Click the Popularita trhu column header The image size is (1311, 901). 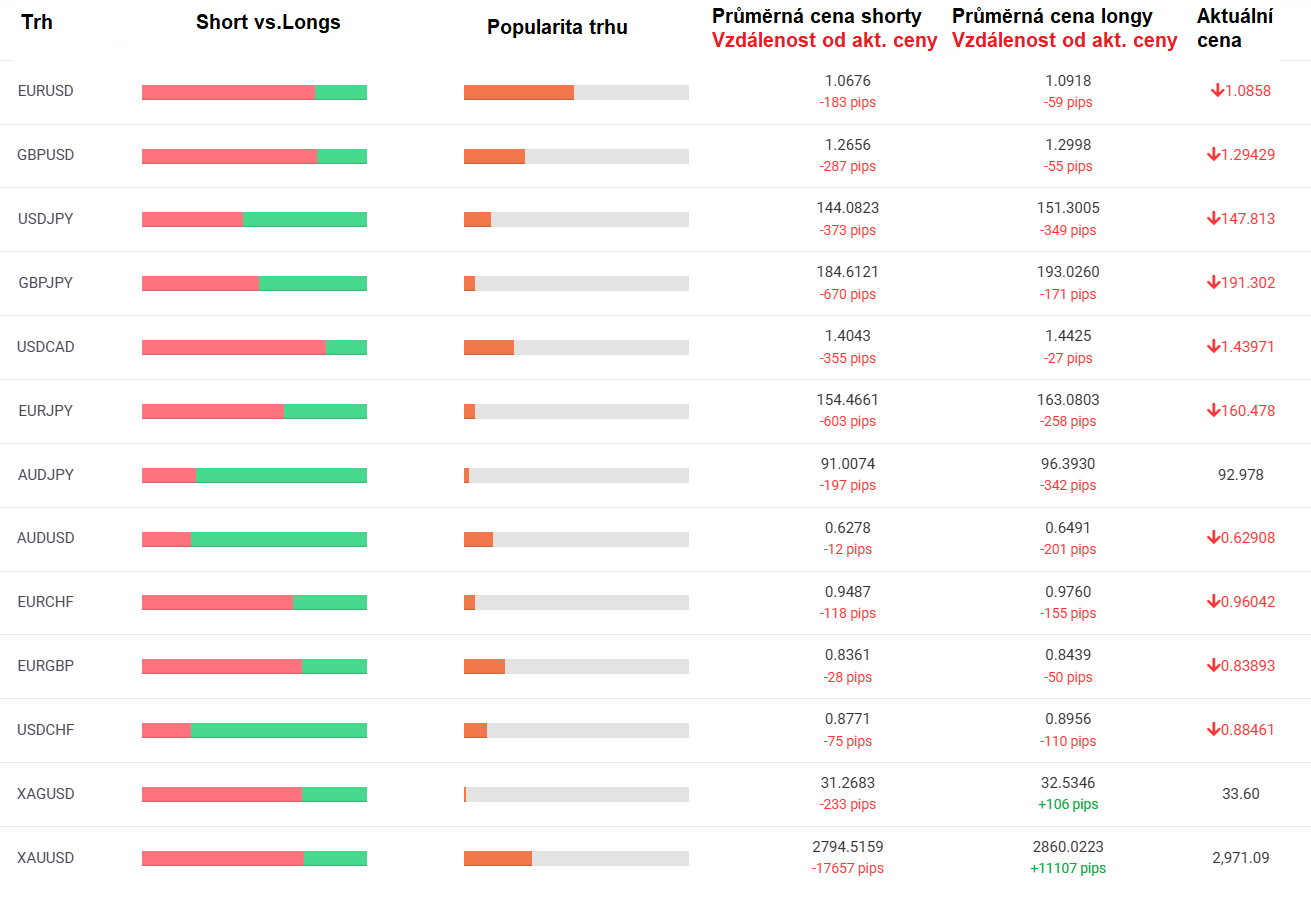(x=557, y=27)
